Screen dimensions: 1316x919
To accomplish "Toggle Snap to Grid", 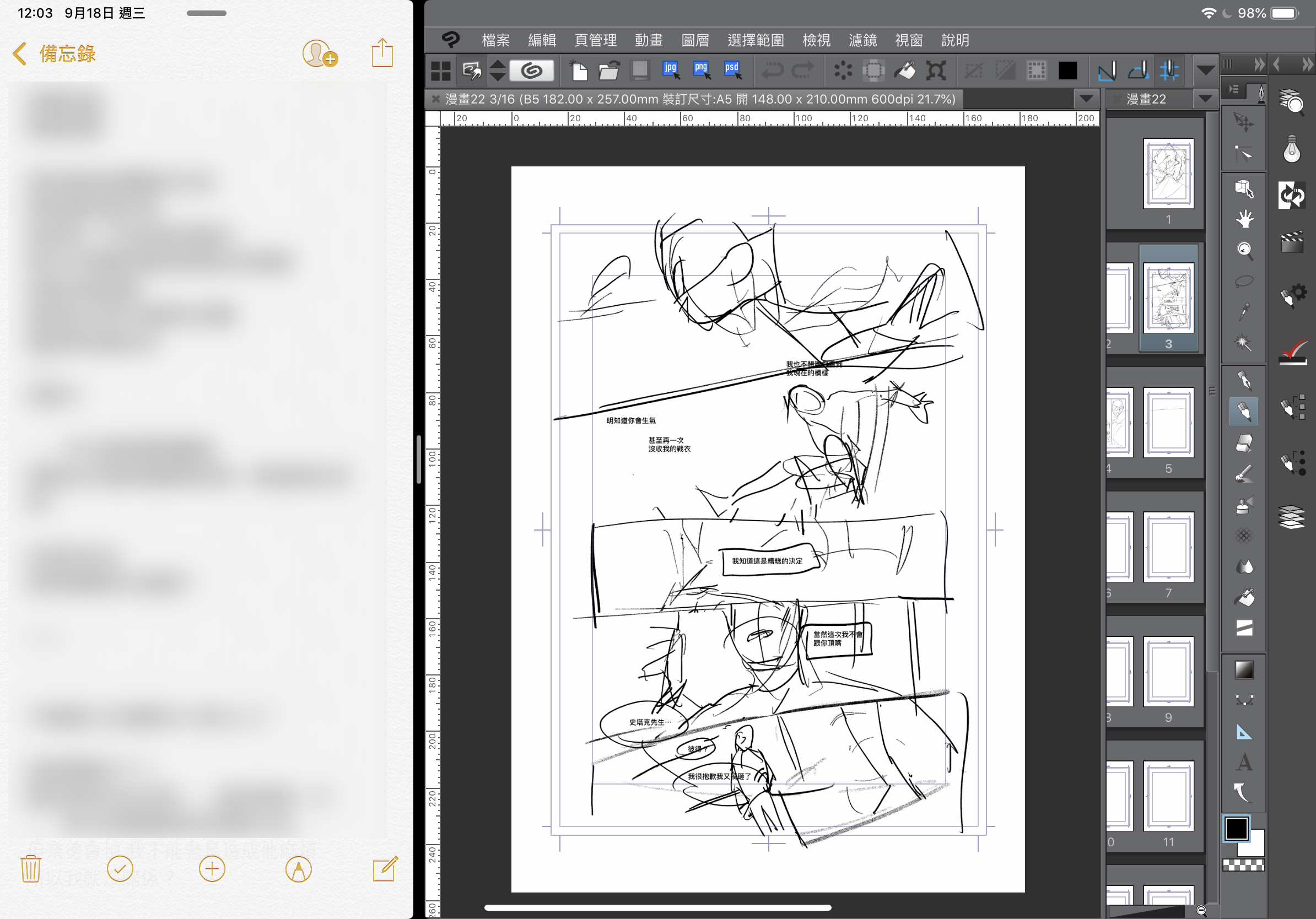I will pos(1169,71).
